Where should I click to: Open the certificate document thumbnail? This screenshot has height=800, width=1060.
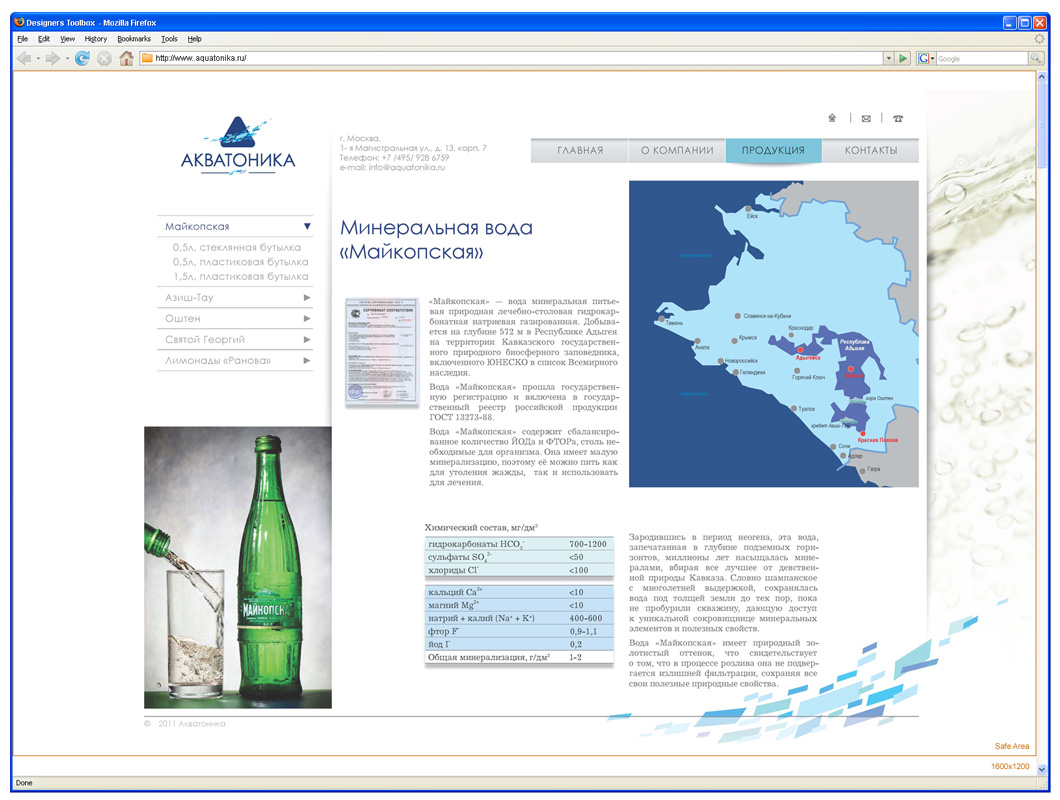(382, 352)
